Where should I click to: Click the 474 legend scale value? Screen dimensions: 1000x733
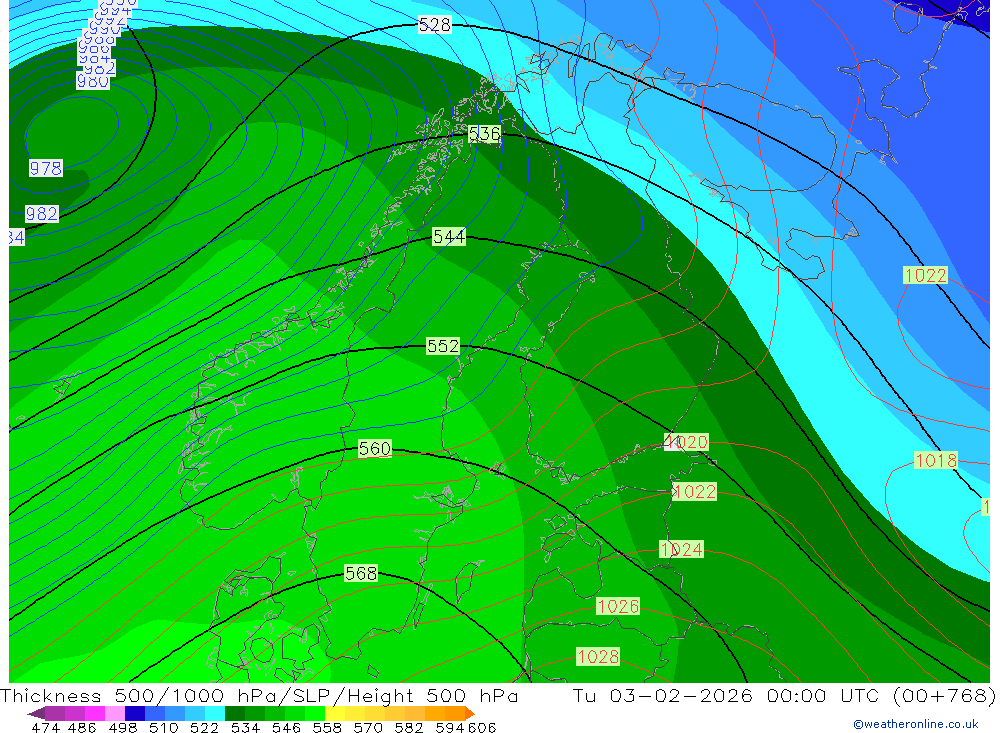[45, 727]
